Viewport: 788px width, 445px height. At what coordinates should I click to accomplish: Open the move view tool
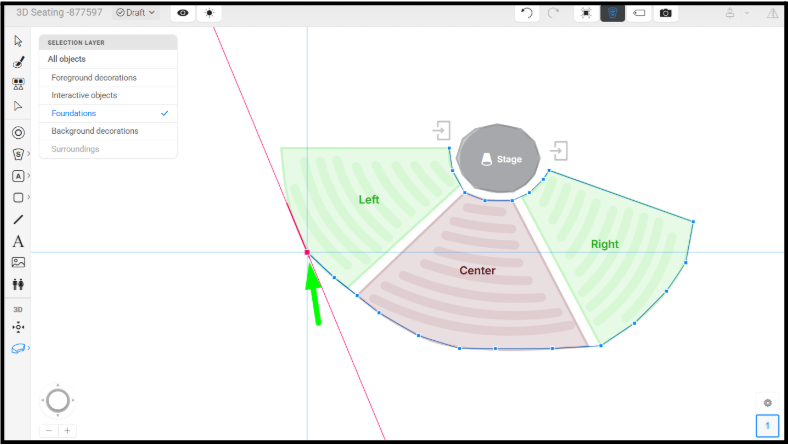pos(18,327)
